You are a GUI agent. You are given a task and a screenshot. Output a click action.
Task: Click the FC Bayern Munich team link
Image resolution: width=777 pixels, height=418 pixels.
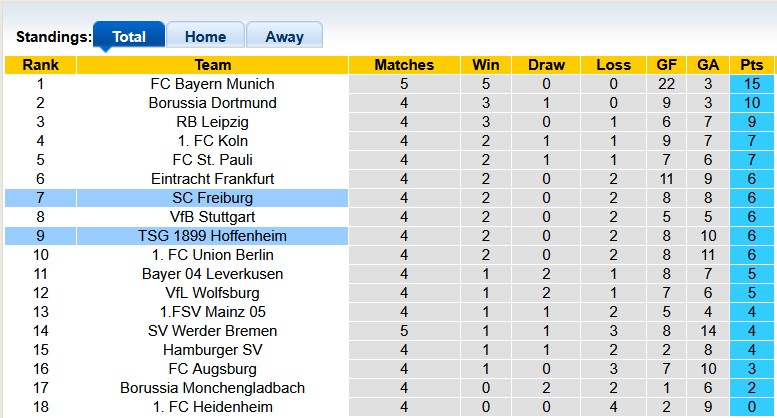point(212,84)
